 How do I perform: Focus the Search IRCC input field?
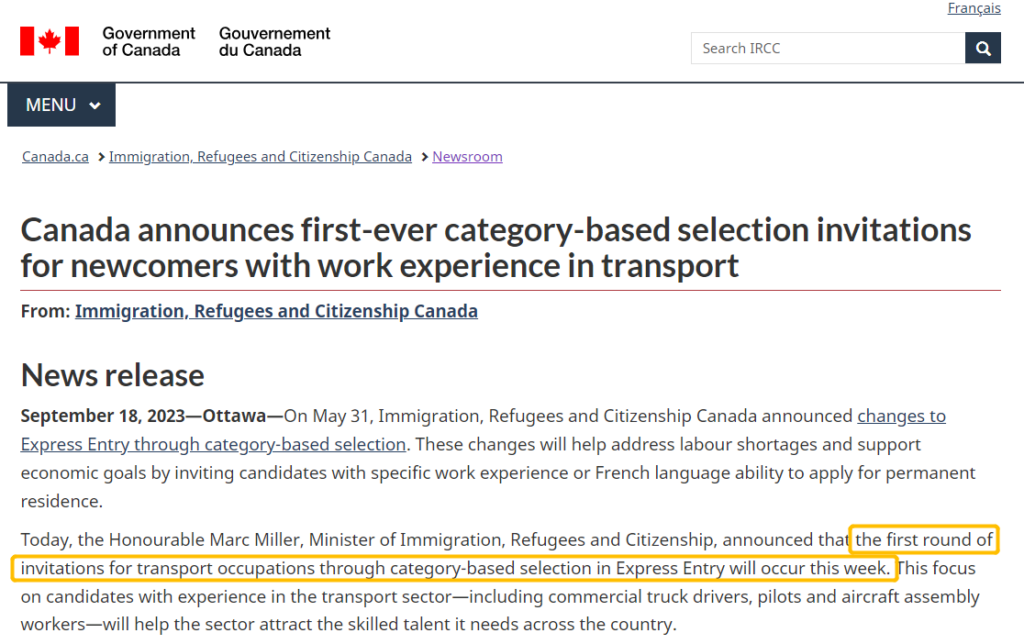(x=827, y=48)
